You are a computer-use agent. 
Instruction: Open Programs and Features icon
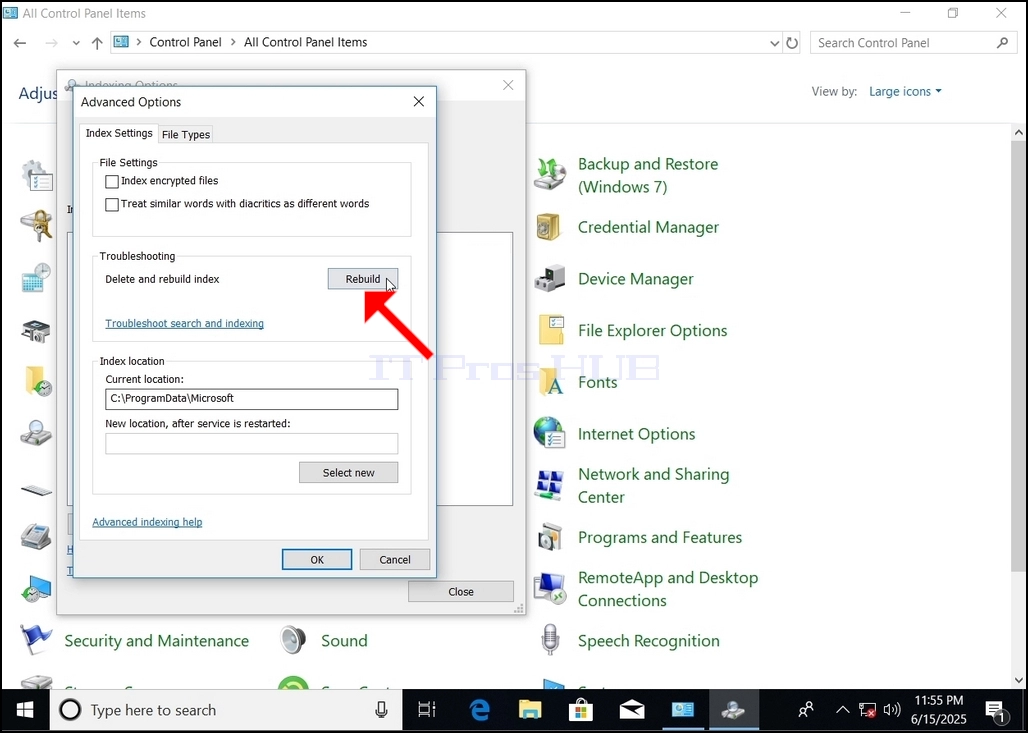click(549, 537)
